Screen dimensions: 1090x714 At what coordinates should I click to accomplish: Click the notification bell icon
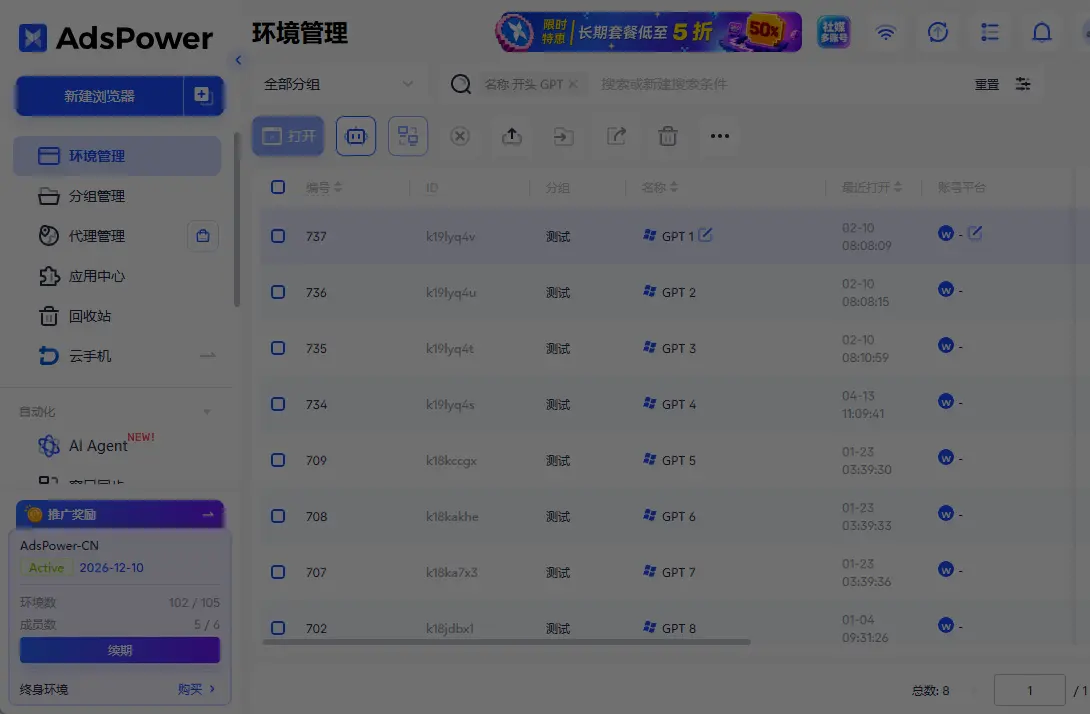(1041, 32)
